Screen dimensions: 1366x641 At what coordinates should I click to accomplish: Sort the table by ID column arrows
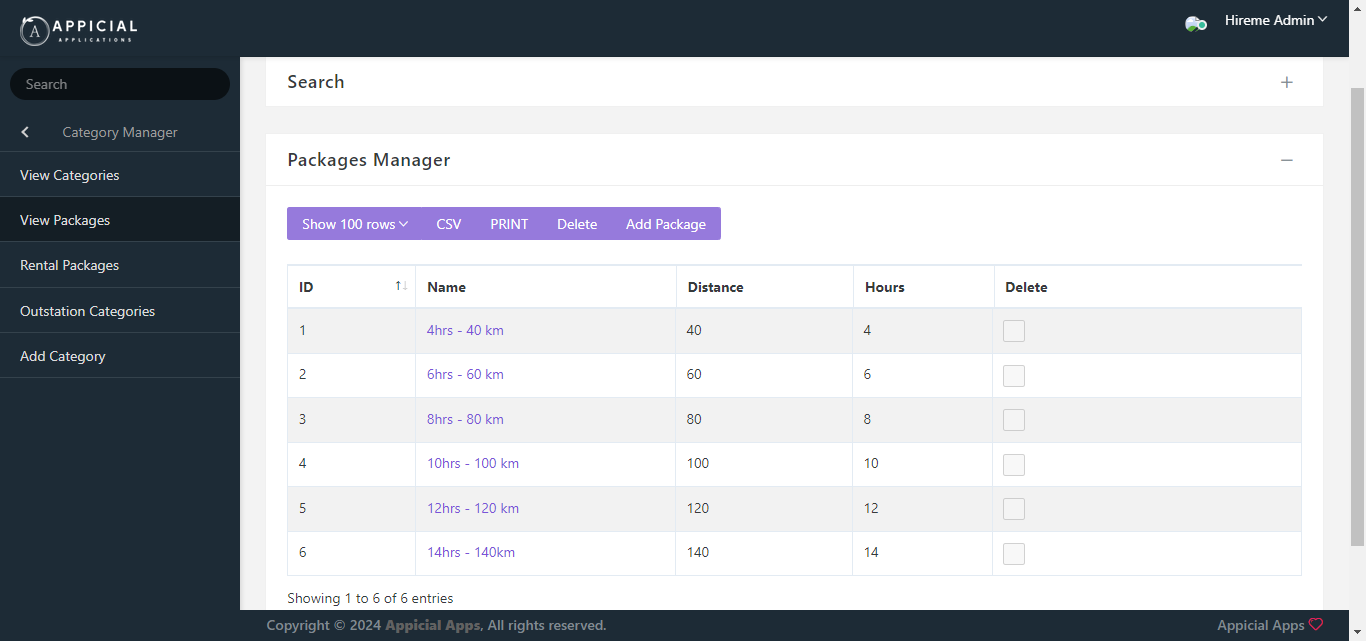pos(401,286)
